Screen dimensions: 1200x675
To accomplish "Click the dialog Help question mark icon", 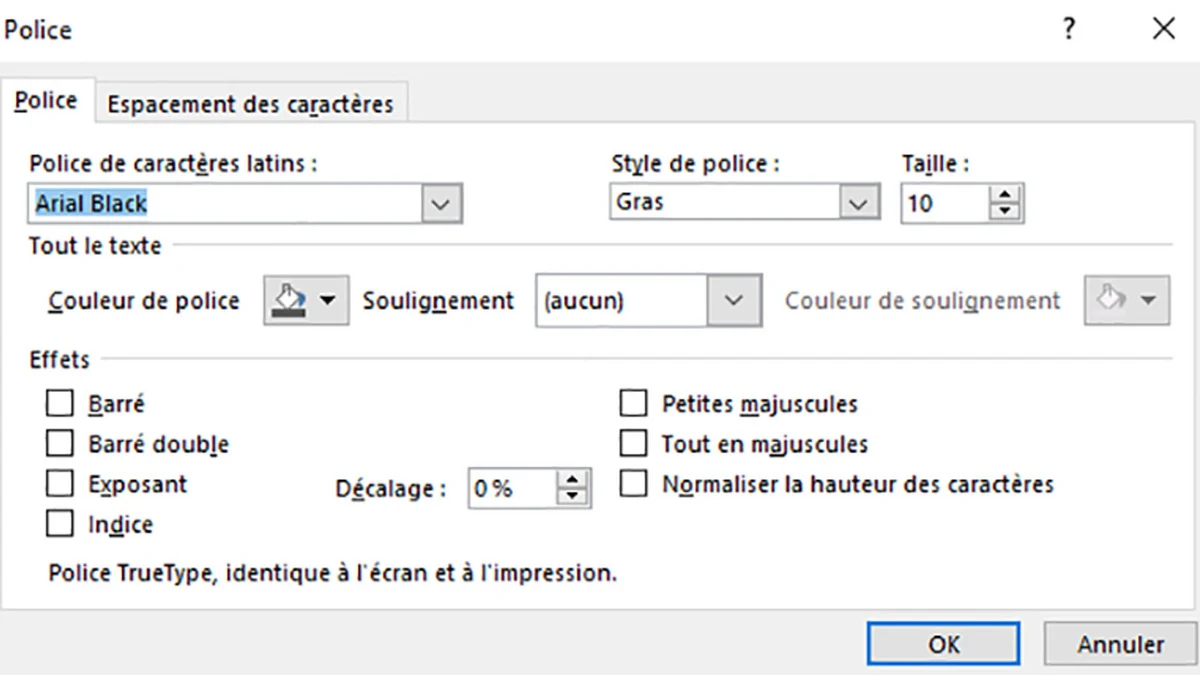I will 1069,30.
